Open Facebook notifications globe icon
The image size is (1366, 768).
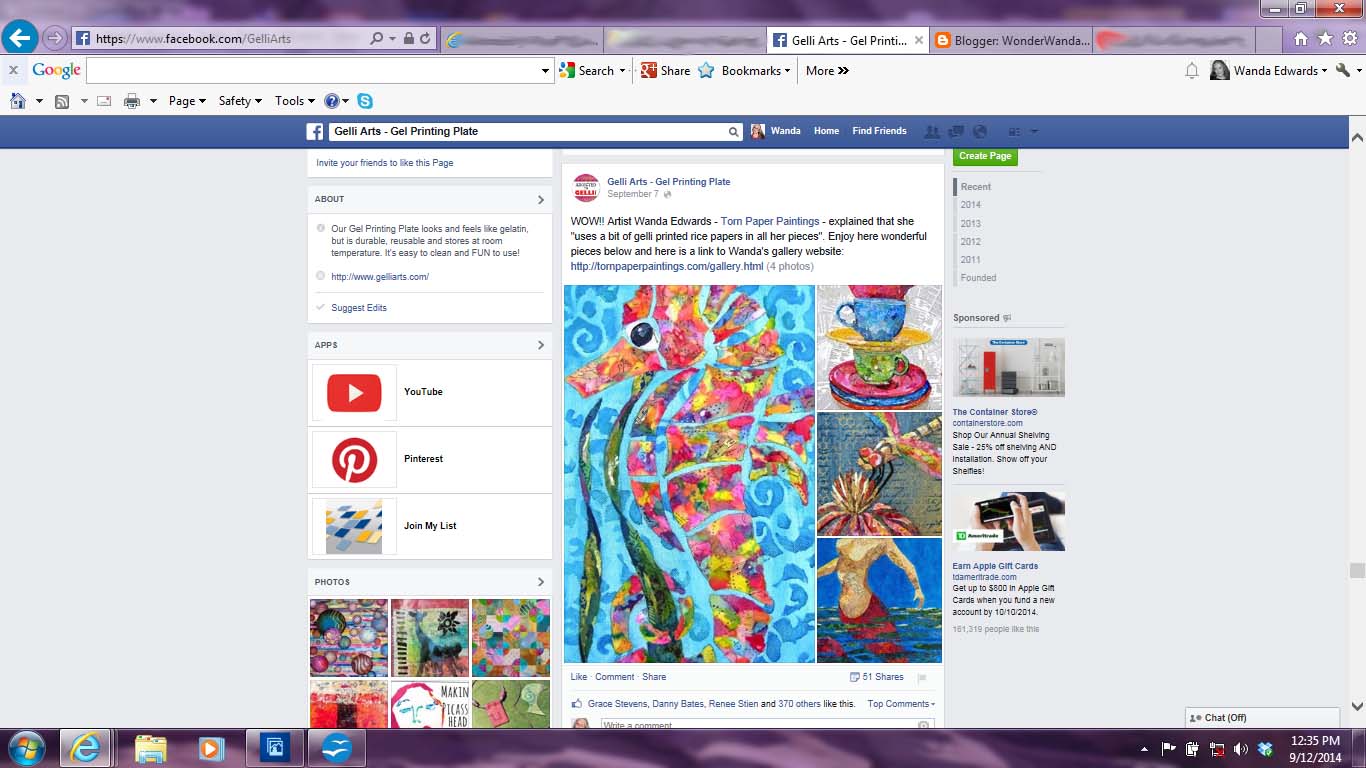point(980,131)
